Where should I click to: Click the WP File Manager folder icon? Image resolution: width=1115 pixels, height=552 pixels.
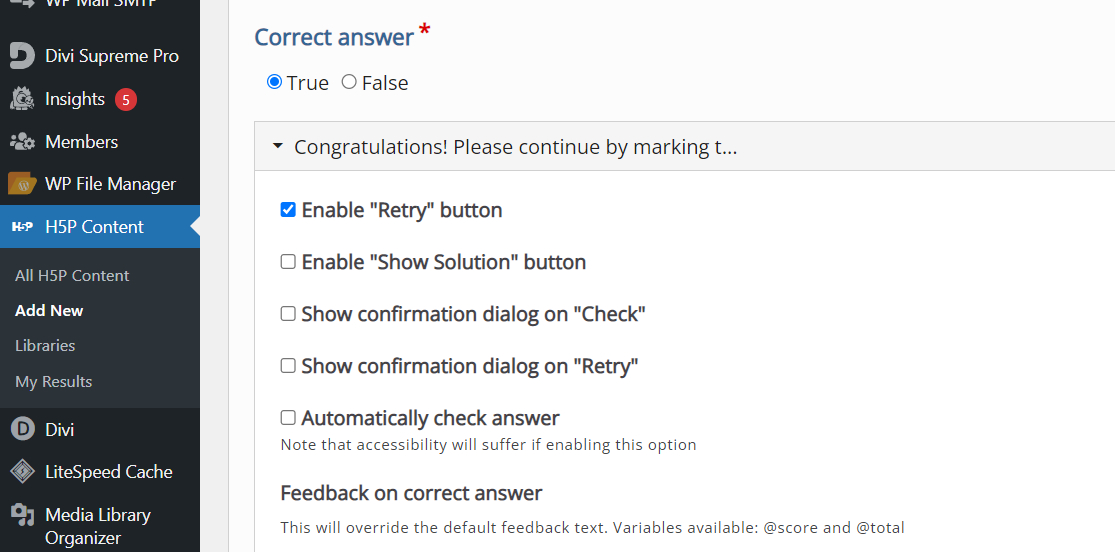click(22, 184)
